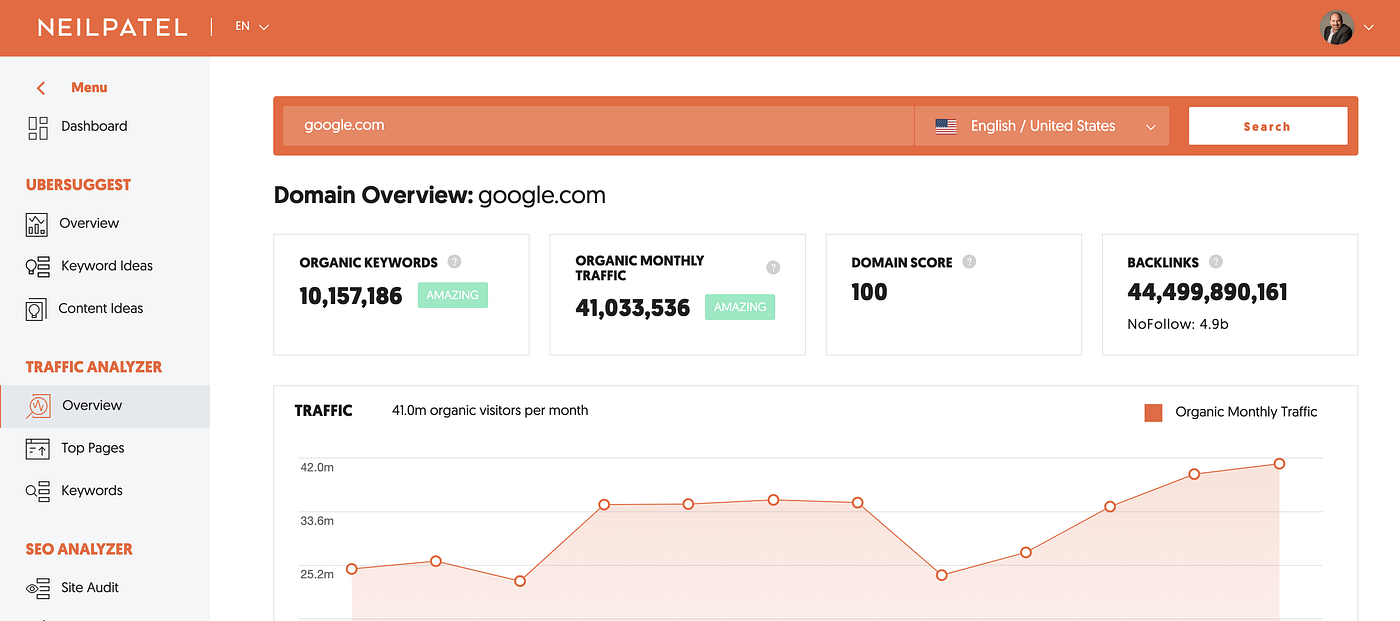Open Top Pages

(x=93, y=448)
